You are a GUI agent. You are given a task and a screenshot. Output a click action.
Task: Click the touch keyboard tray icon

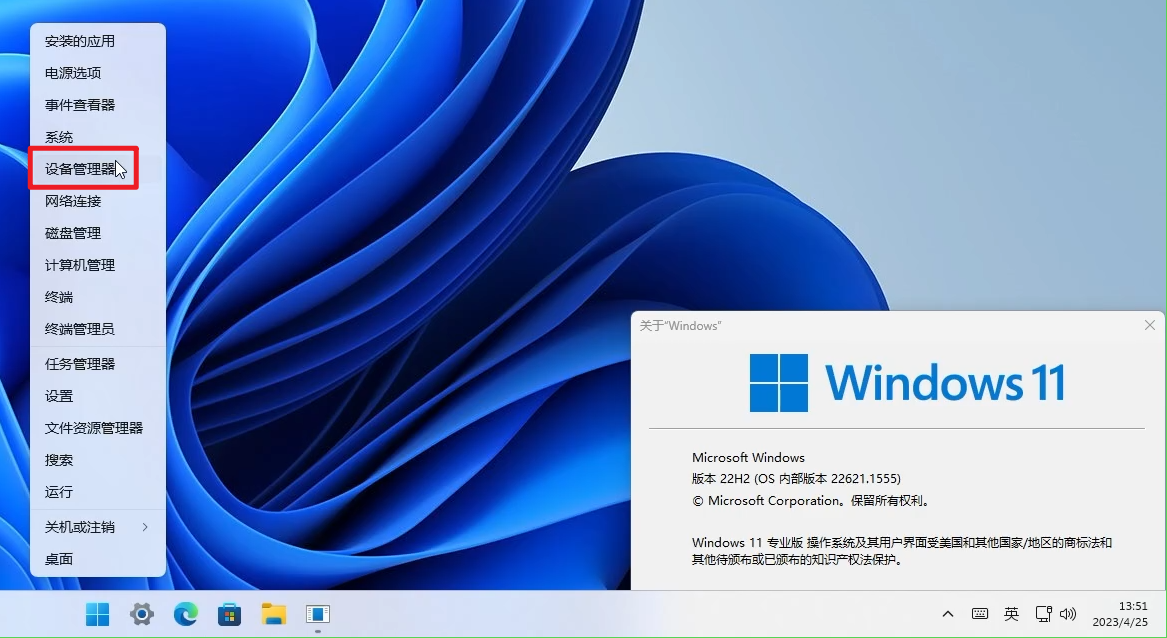click(980, 614)
